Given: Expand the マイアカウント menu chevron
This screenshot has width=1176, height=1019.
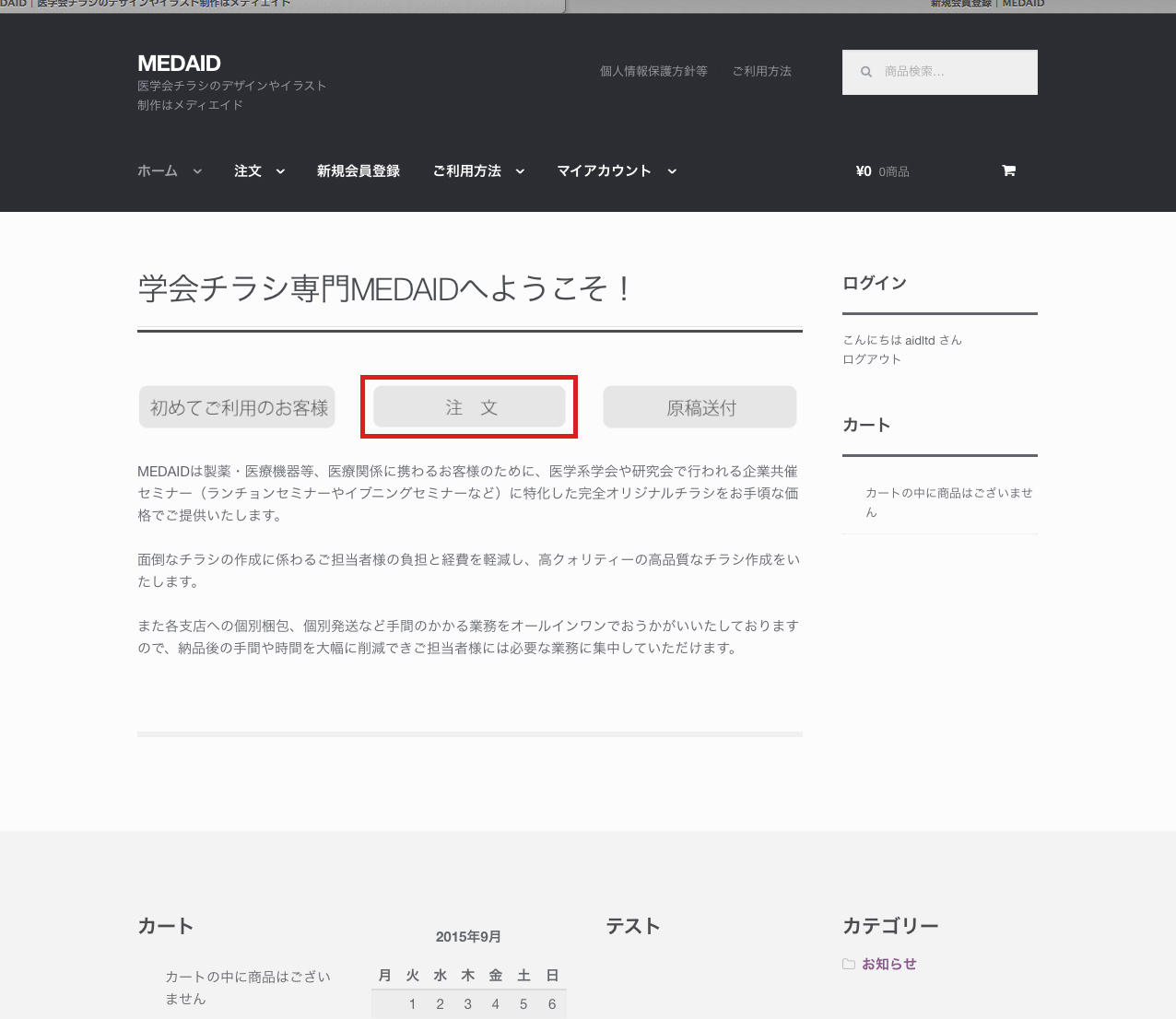Looking at the screenshot, I should pyautogui.click(x=672, y=171).
